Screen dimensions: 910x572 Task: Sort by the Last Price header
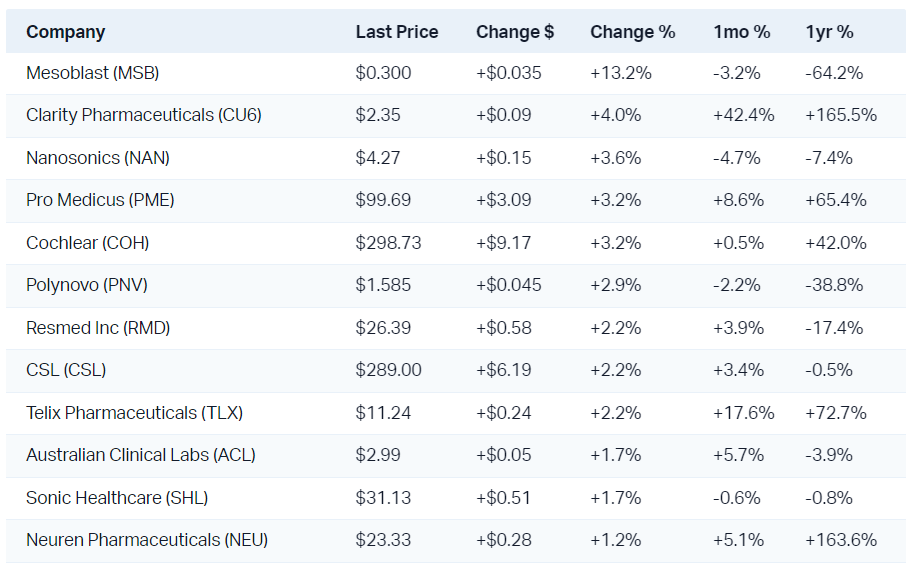(x=397, y=32)
